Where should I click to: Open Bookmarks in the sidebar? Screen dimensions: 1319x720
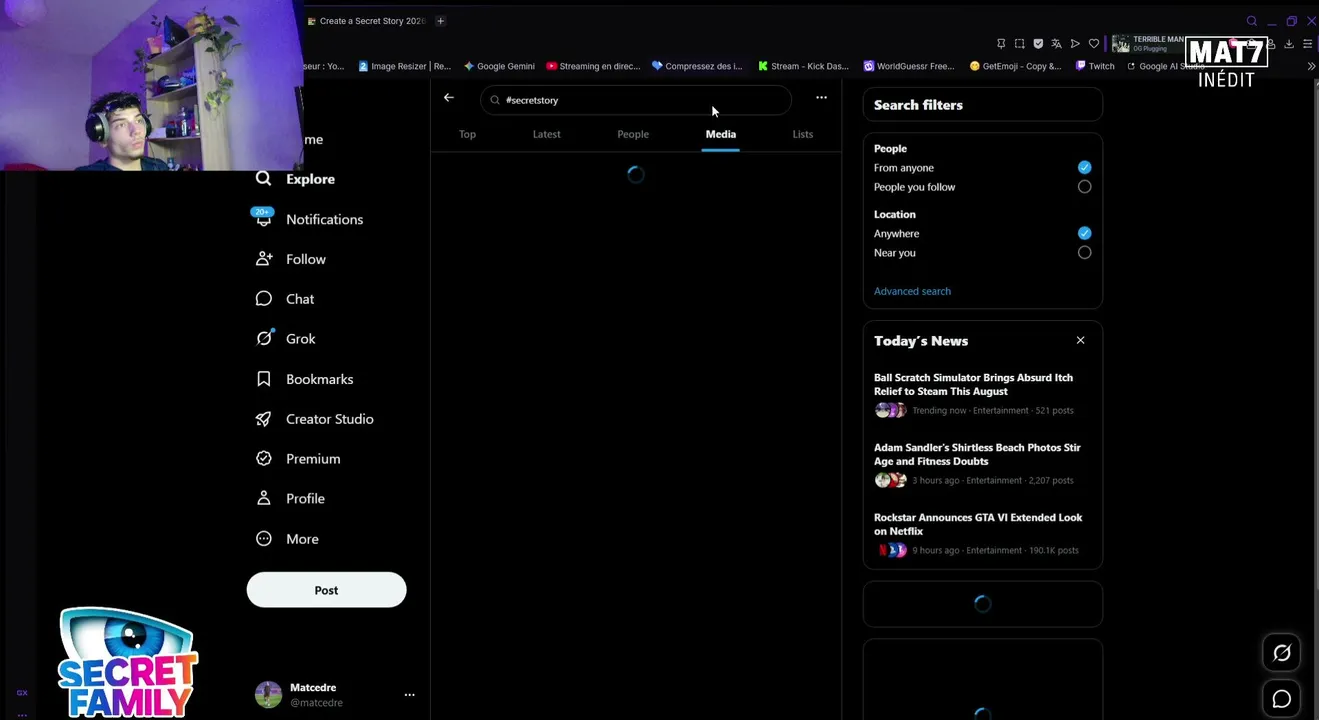305,379
